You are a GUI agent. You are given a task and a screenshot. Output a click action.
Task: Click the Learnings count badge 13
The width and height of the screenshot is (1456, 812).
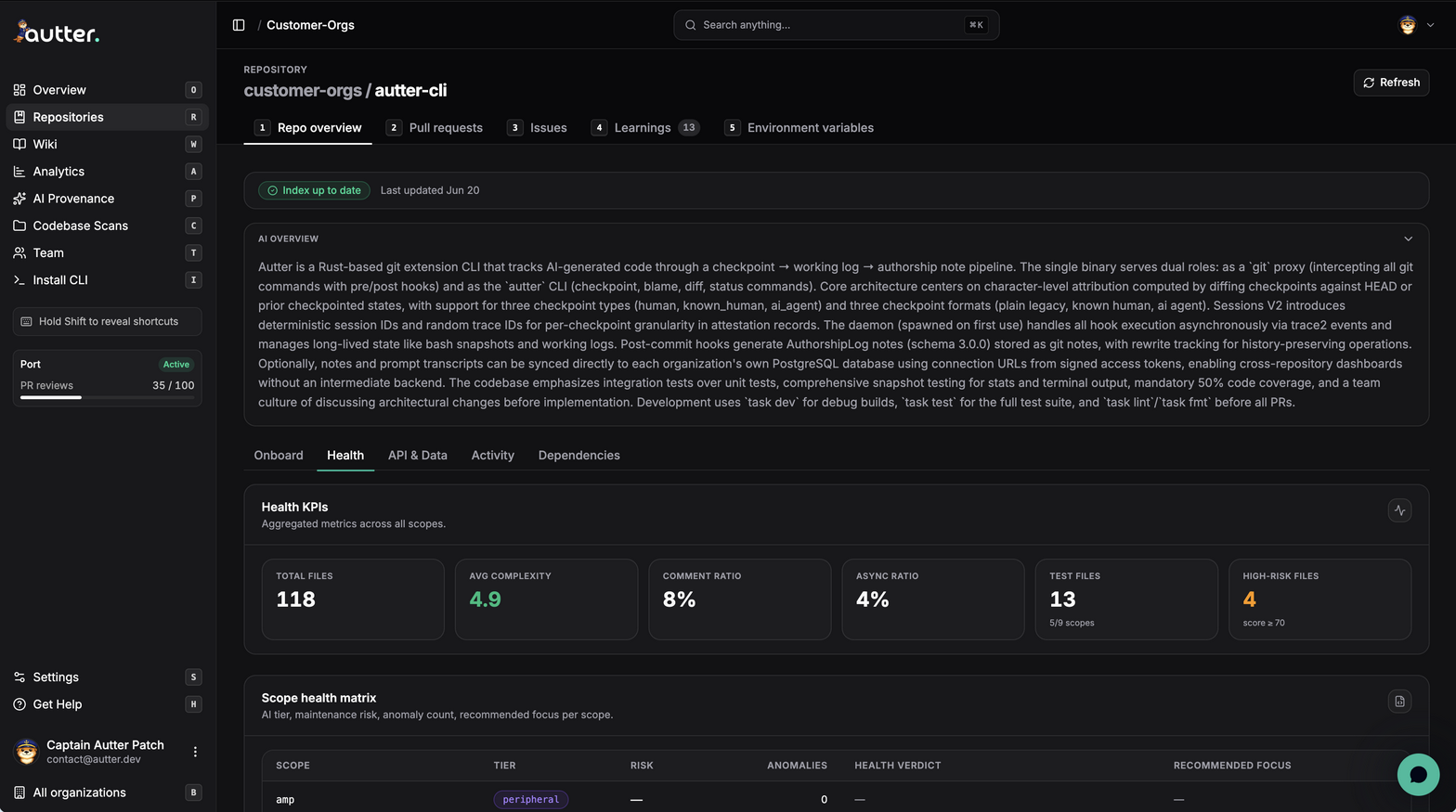[x=689, y=128]
